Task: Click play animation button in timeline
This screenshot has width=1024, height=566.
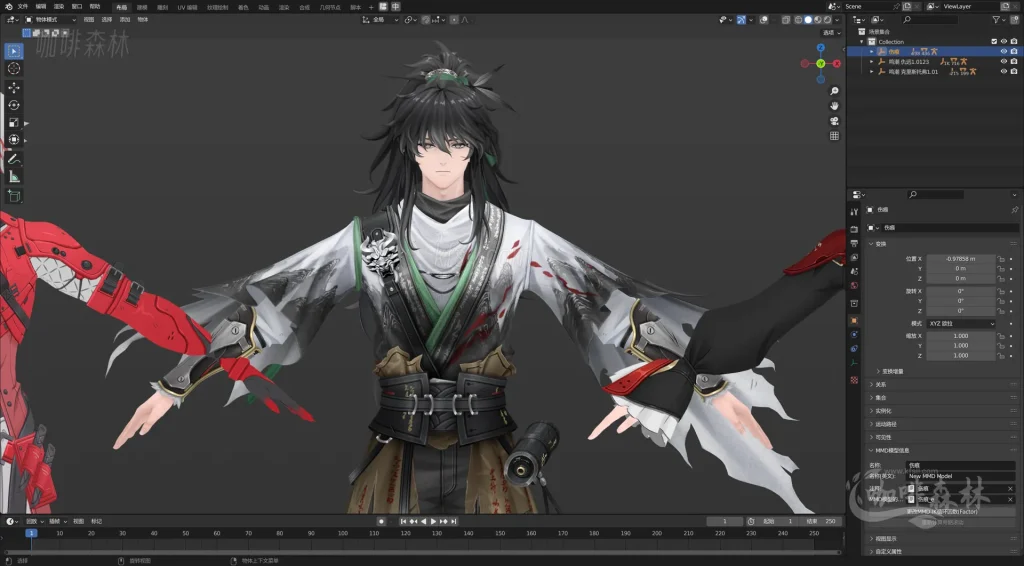Action: tap(433, 522)
